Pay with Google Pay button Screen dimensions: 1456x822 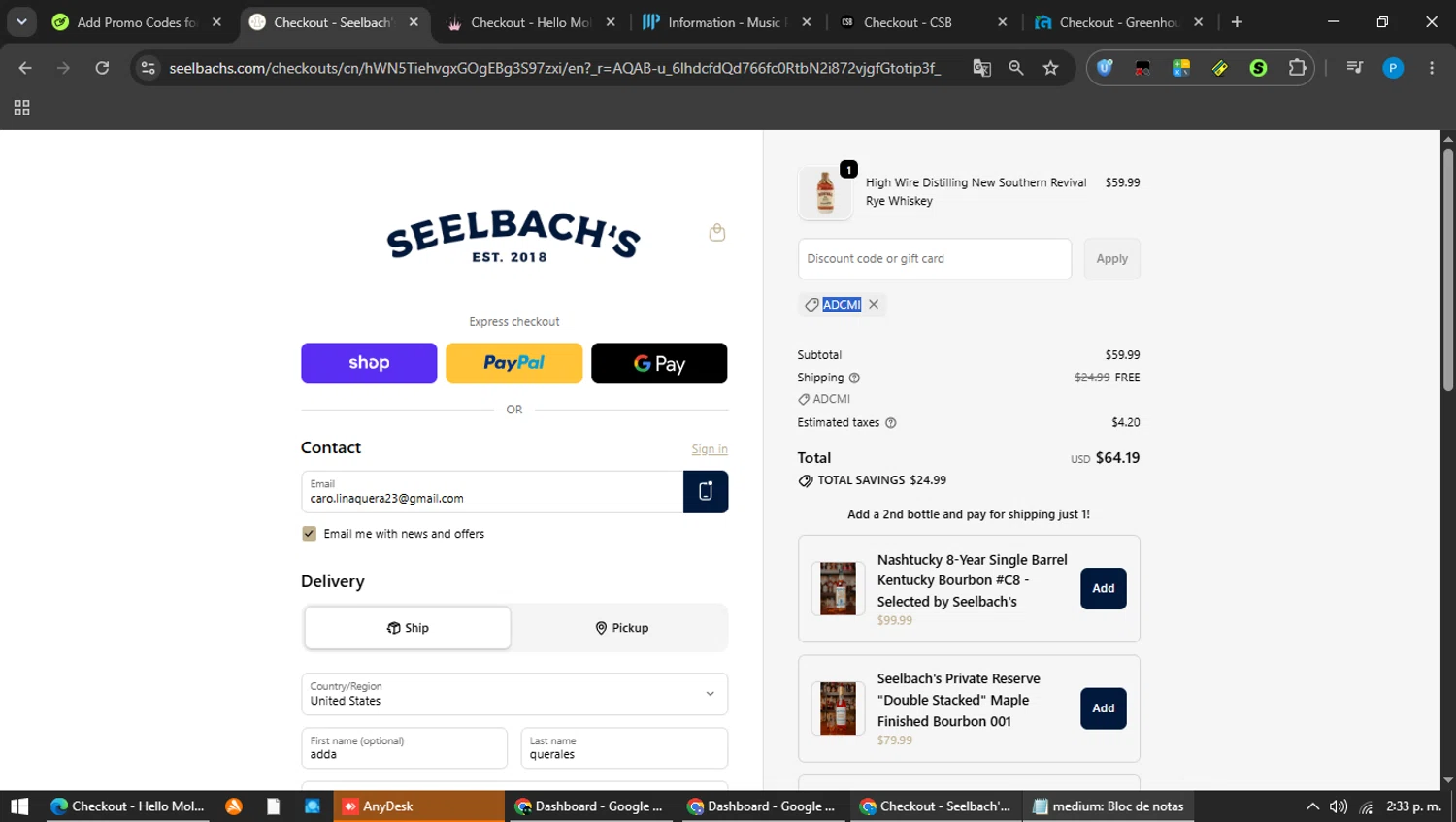click(659, 363)
